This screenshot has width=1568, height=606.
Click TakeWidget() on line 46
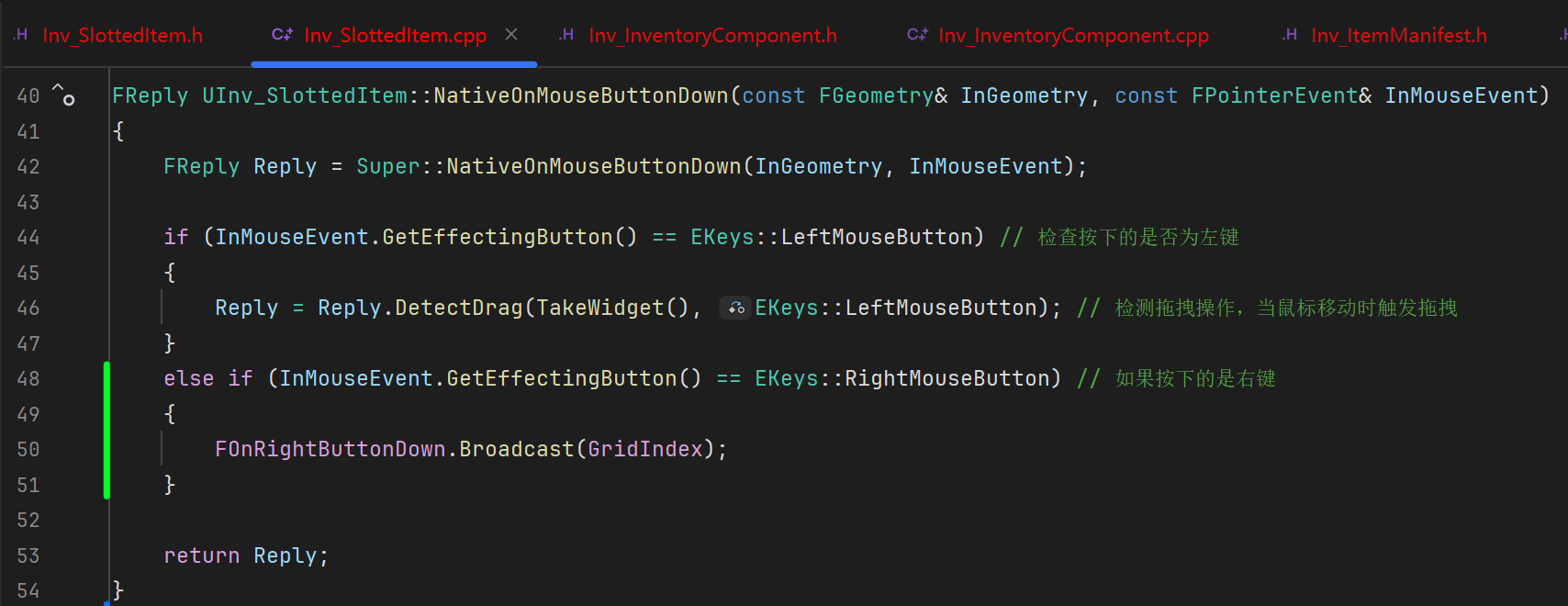pos(613,308)
